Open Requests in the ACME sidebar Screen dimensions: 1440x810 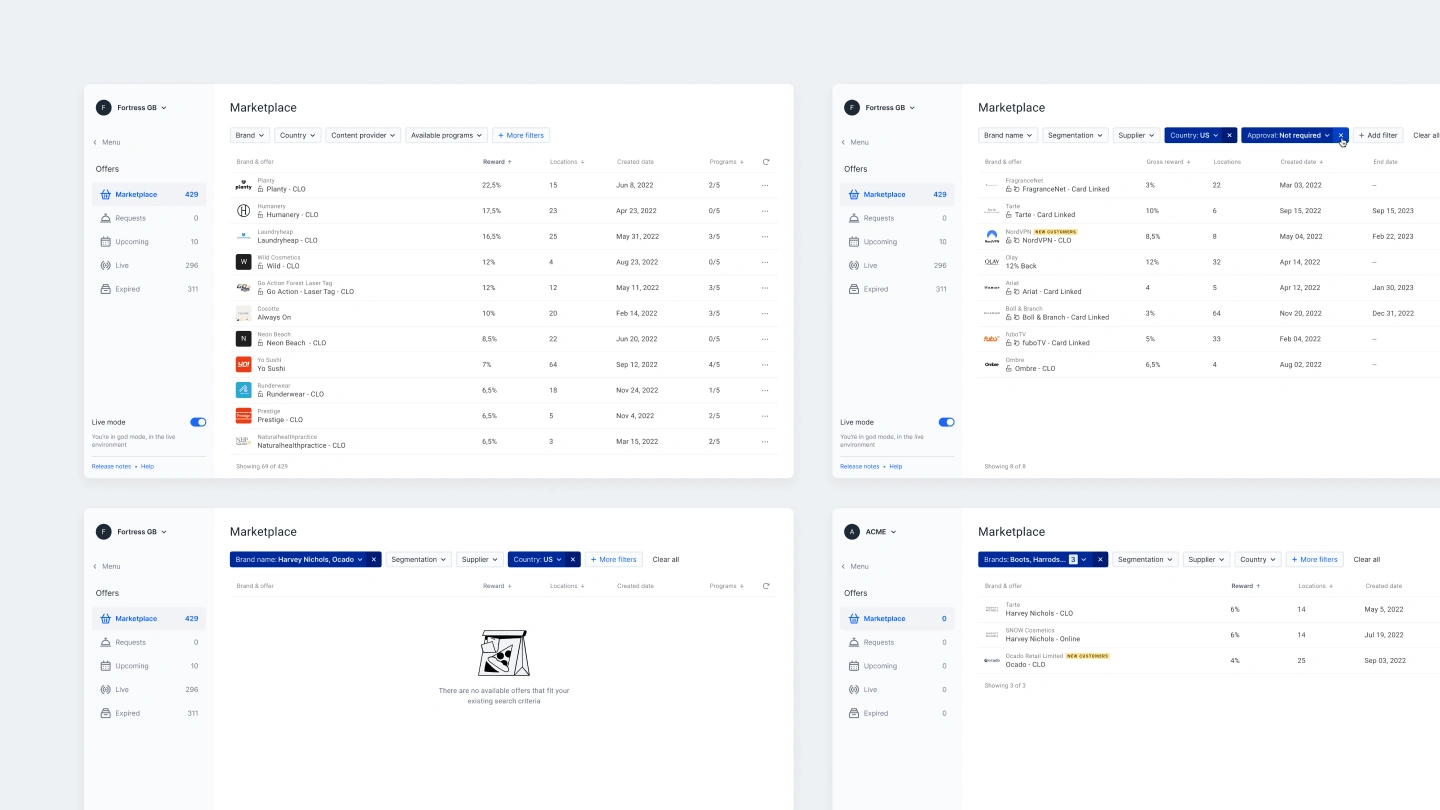point(897,642)
